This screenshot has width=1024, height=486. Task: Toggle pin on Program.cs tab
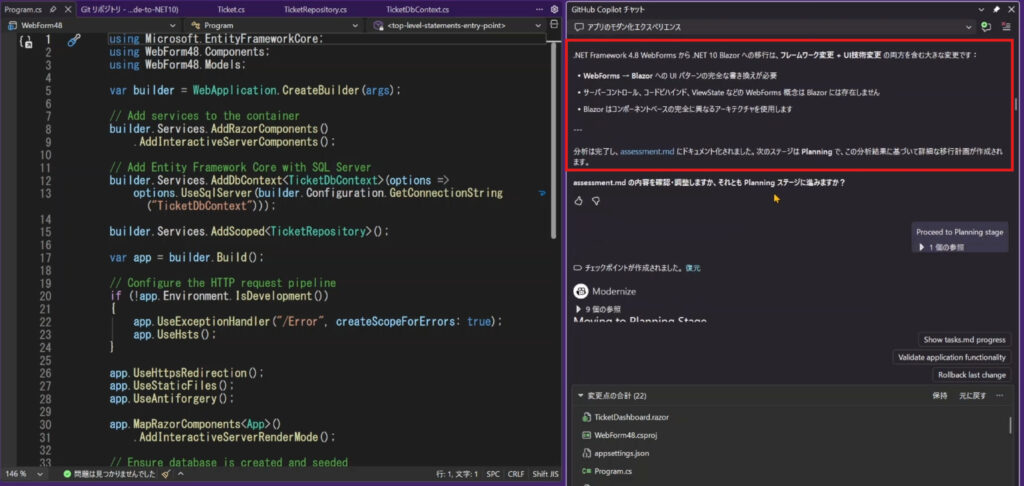(x=51, y=9)
